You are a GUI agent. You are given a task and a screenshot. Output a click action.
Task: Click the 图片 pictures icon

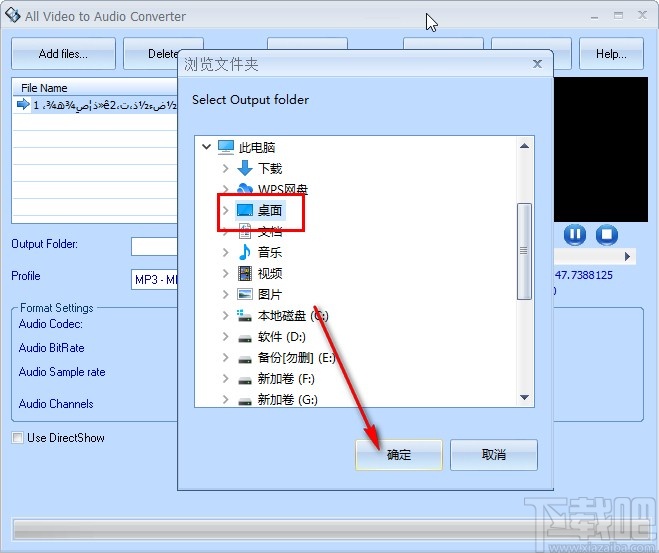coord(245,294)
